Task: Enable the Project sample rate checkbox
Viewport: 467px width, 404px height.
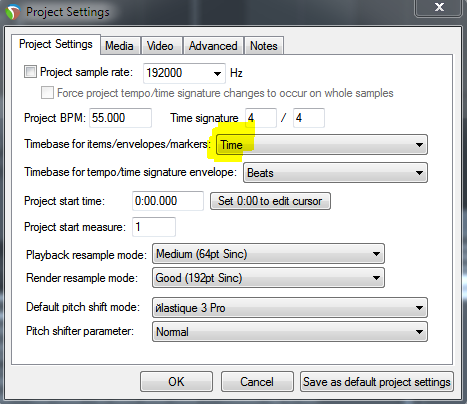Action: (x=30, y=72)
